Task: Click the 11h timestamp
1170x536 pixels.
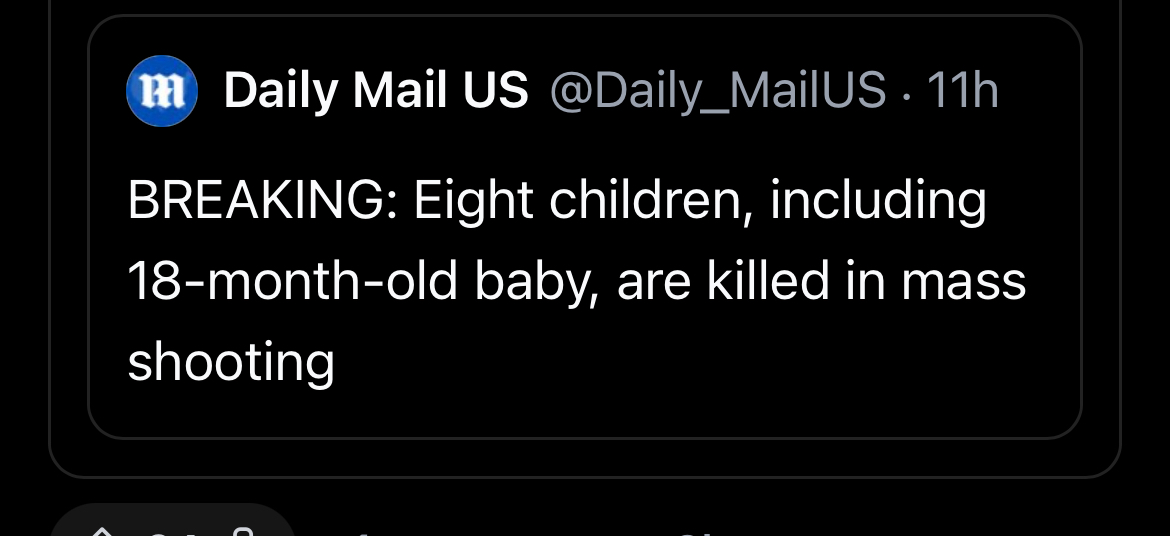Action: [962, 92]
